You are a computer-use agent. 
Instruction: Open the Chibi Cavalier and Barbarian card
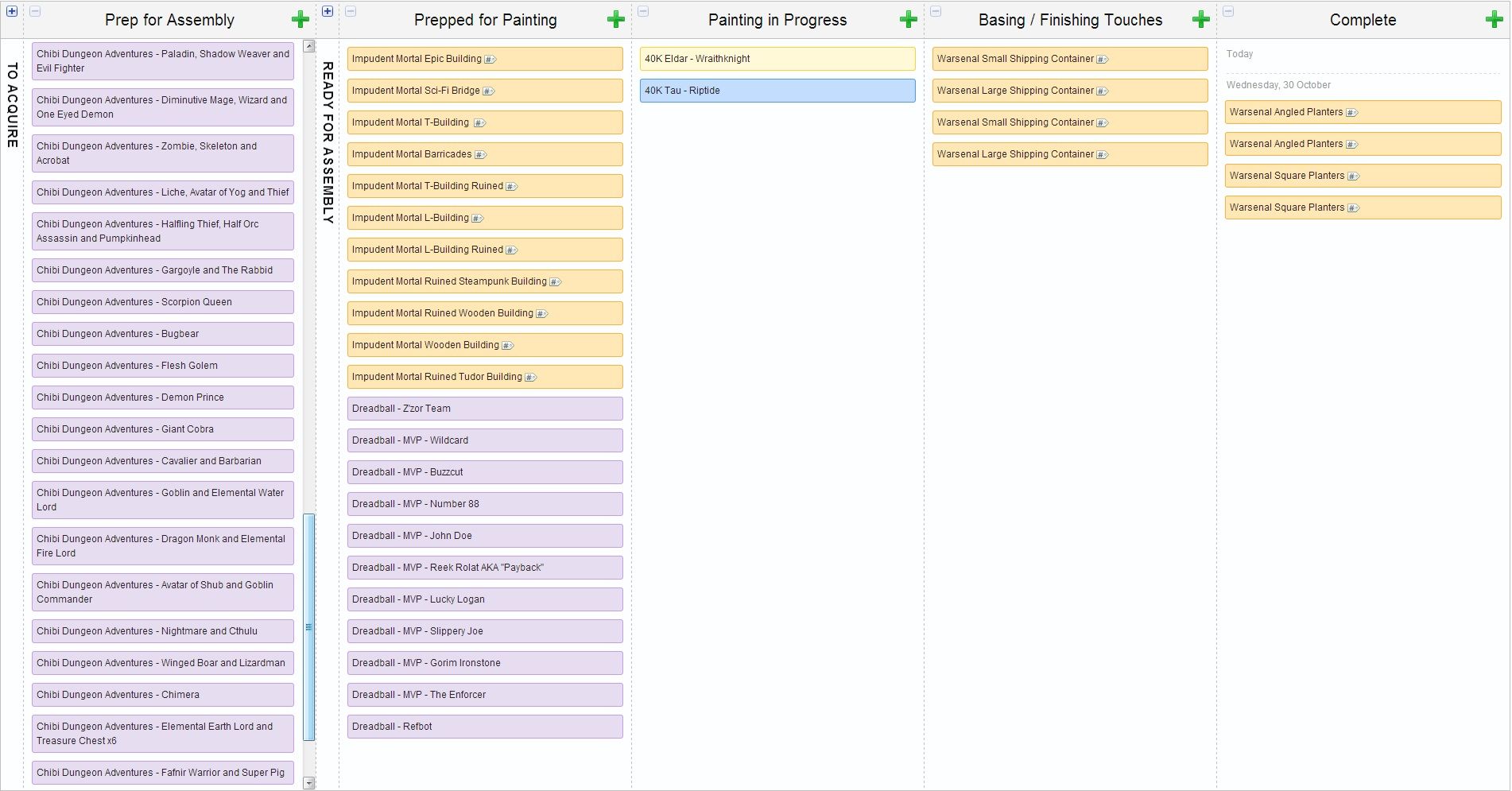pyautogui.click(x=163, y=461)
